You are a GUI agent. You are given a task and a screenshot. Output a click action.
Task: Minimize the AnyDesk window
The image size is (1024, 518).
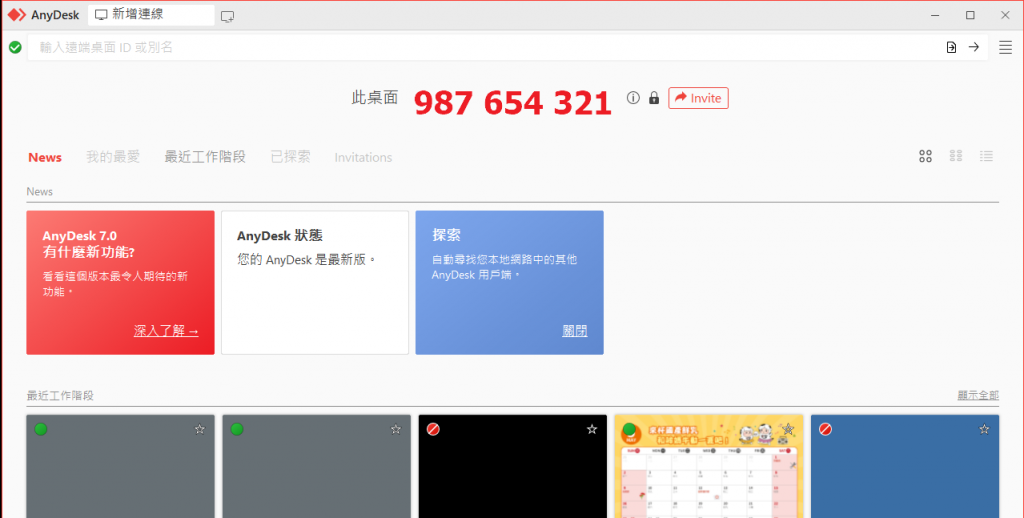coord(935,15)
